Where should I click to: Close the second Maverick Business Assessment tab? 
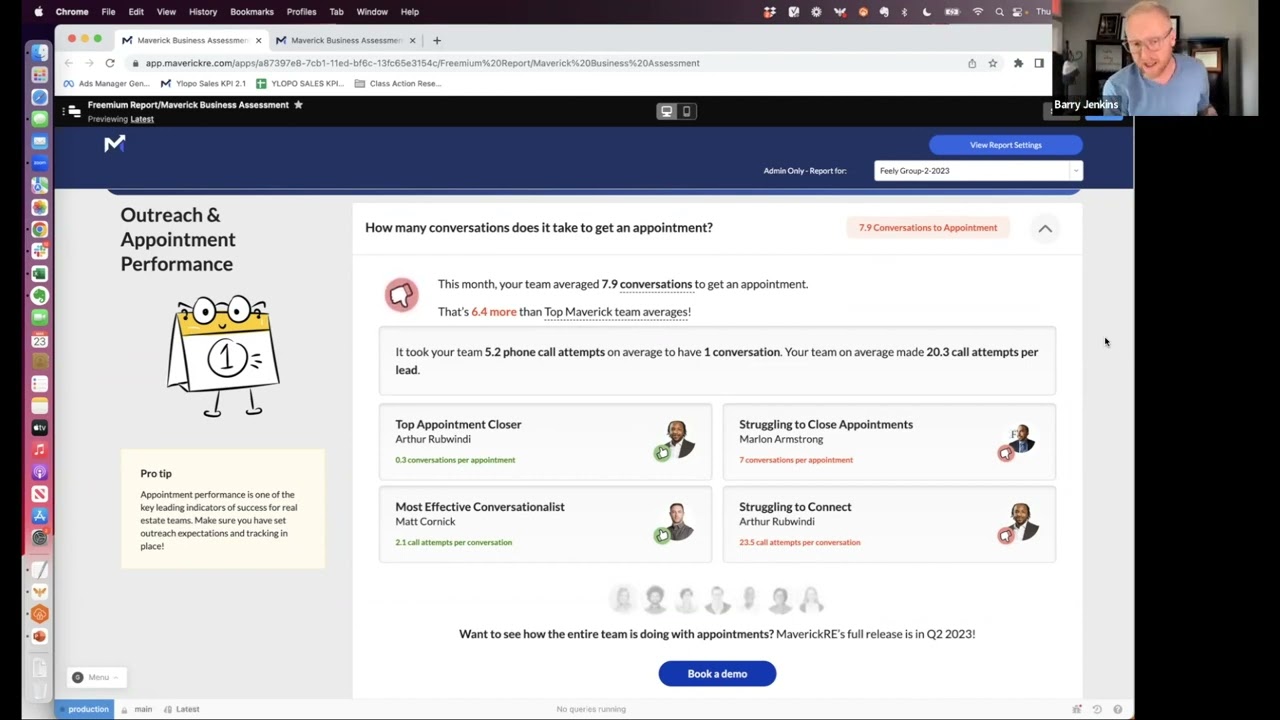[x=412, y=40]
